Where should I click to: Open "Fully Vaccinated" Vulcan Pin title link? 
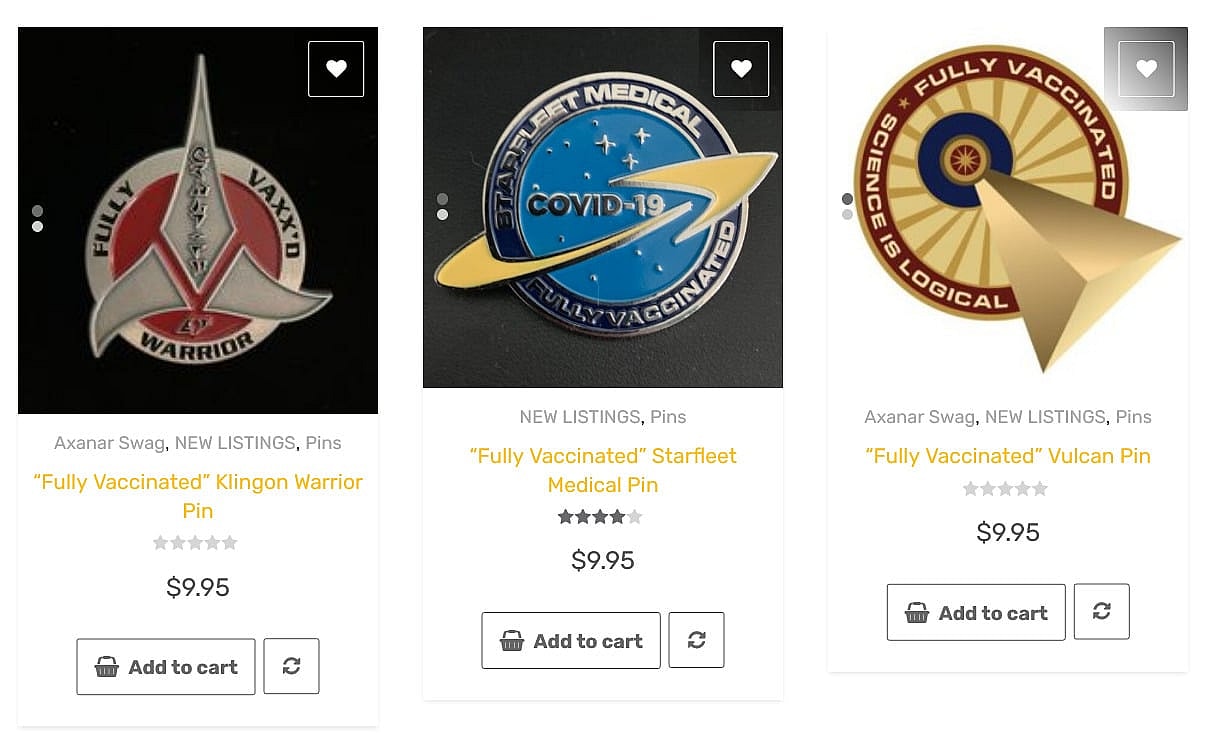pos(1008,456)
